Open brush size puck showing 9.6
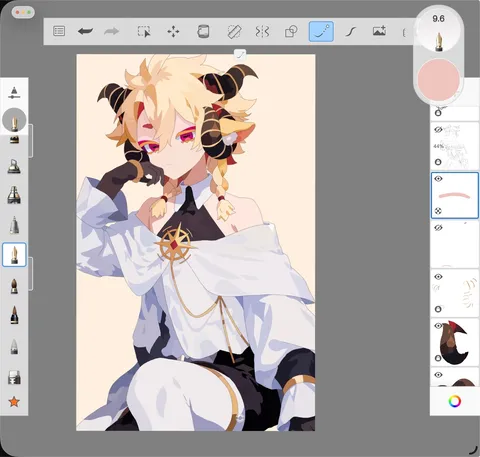Screen dimensions: 480x457 pos(438,30)
